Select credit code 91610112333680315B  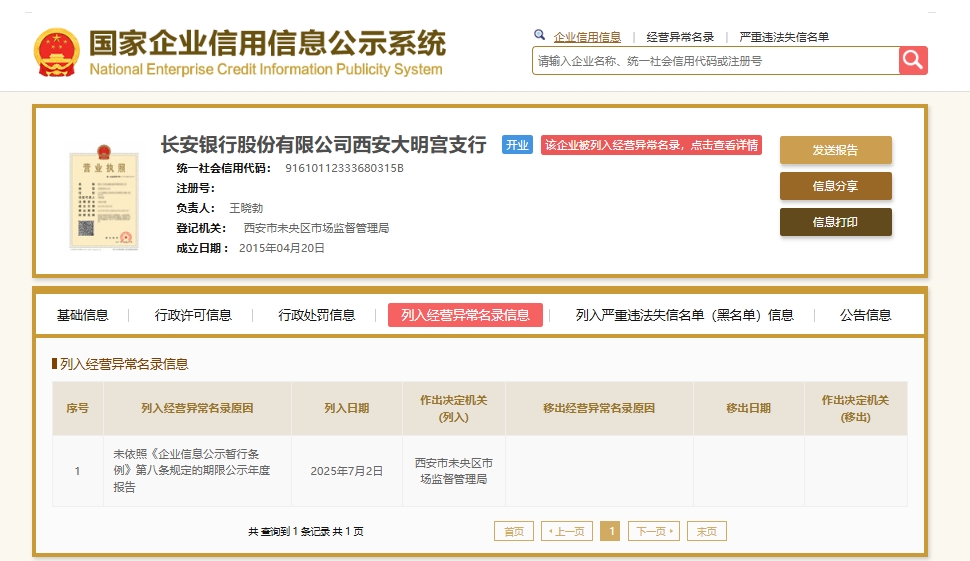[344, 168]
